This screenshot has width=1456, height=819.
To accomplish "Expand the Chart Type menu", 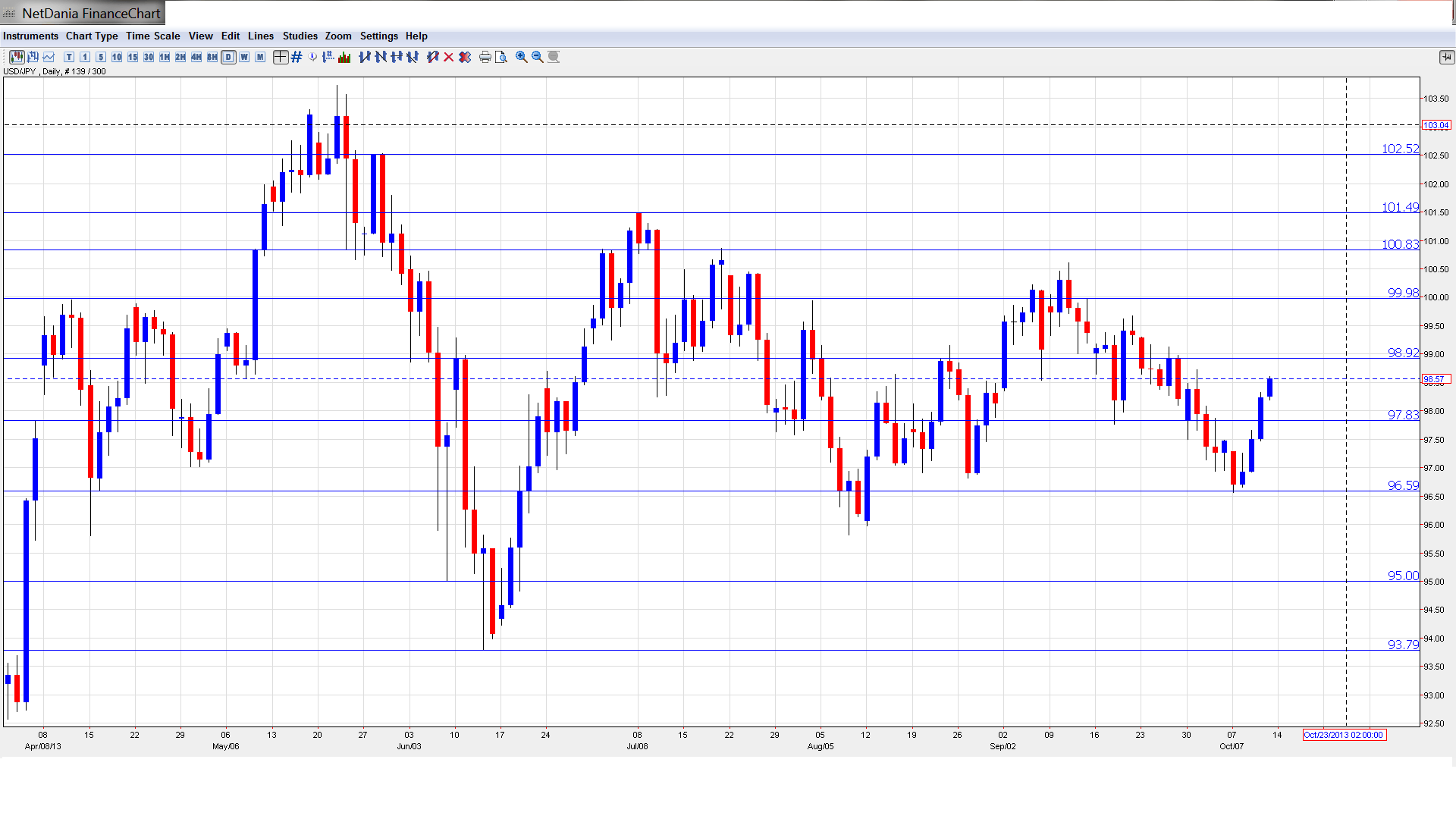I will [92, 36].
